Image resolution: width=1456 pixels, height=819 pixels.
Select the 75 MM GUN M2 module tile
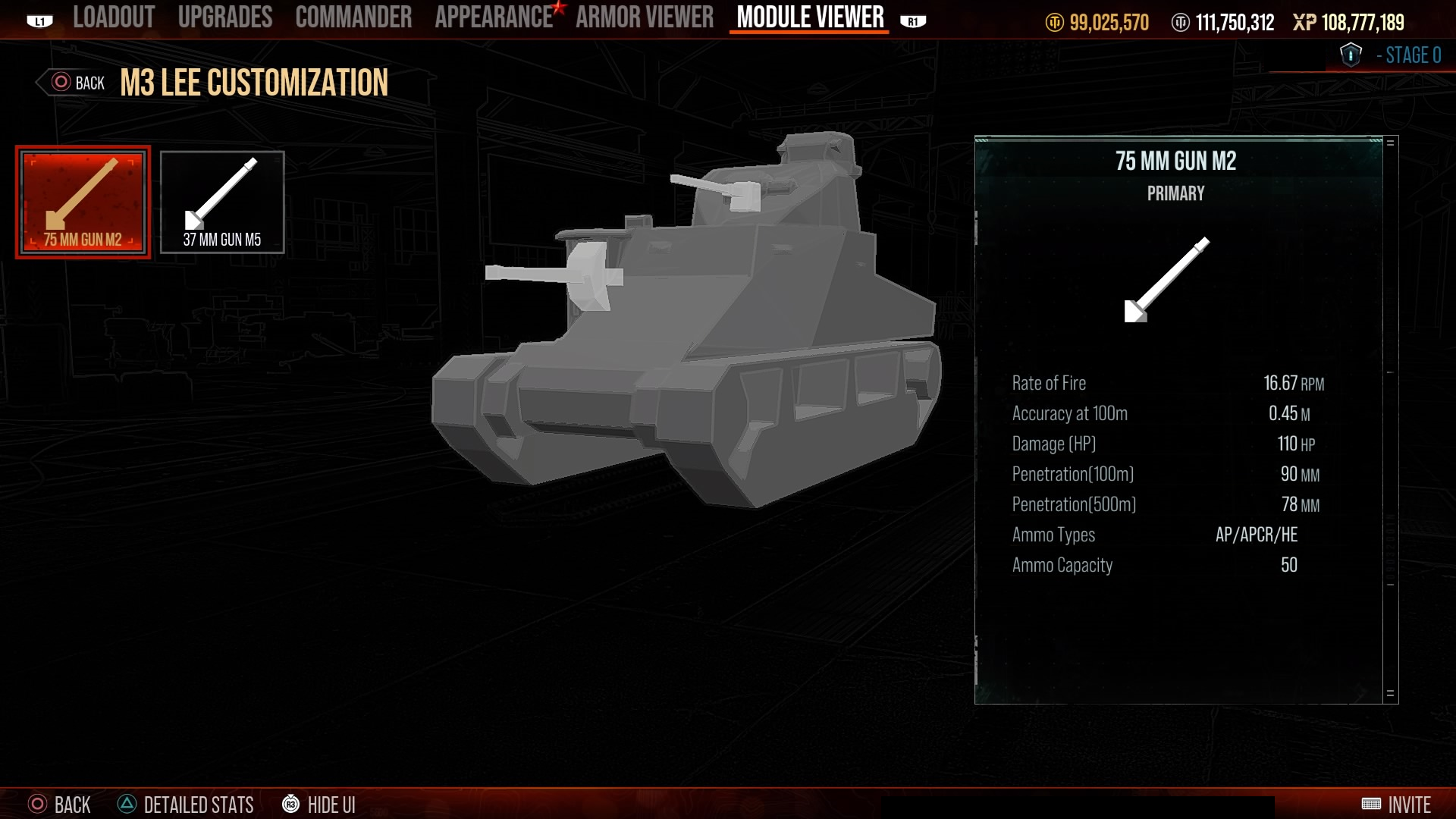tap(83, 202)
